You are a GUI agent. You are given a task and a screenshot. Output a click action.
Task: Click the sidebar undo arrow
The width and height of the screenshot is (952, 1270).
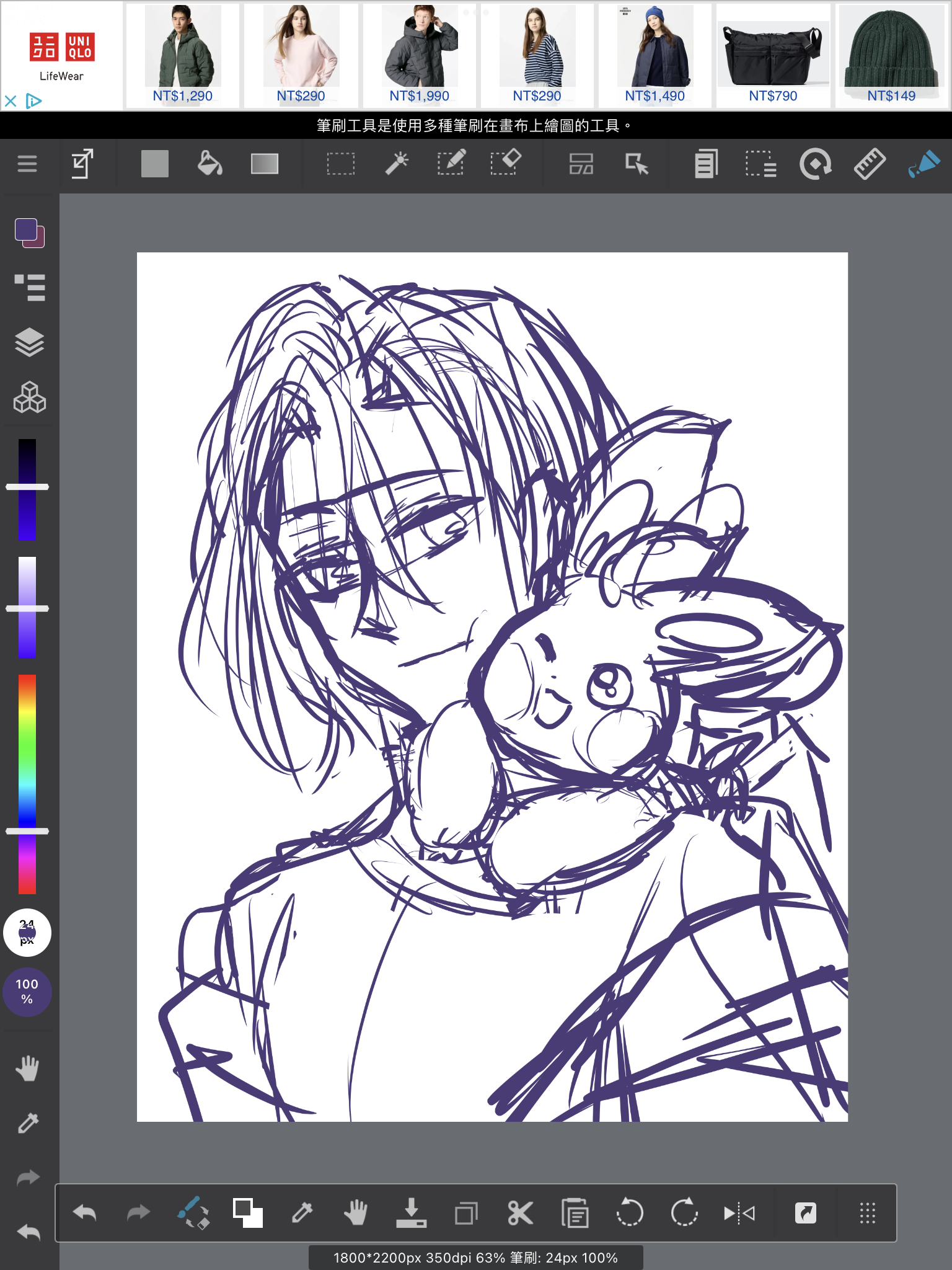click(28, 1232)
